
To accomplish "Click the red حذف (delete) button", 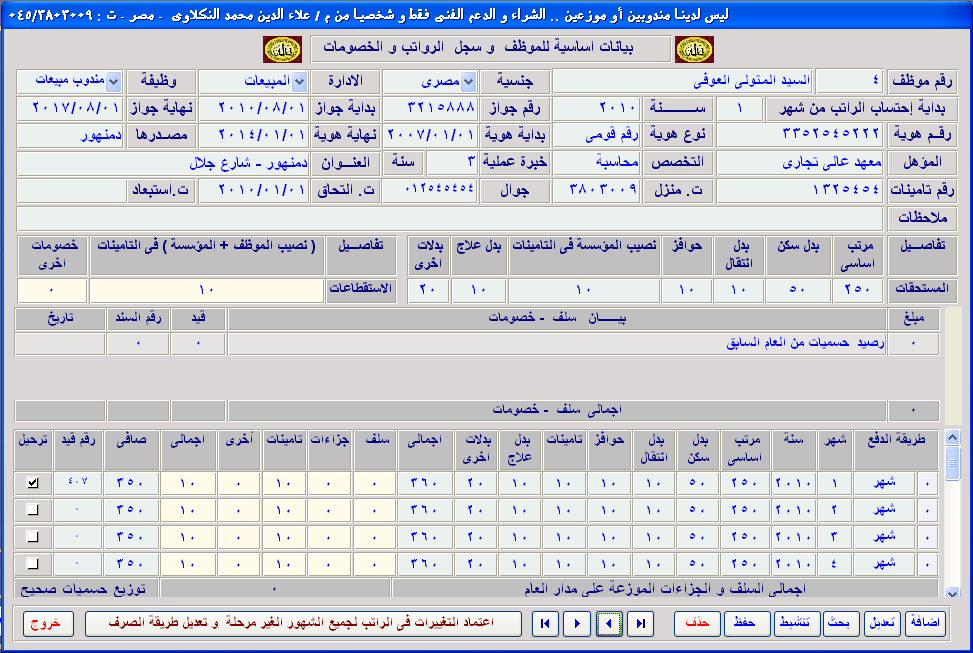I will pyautogui.click(x=696, y=623).
